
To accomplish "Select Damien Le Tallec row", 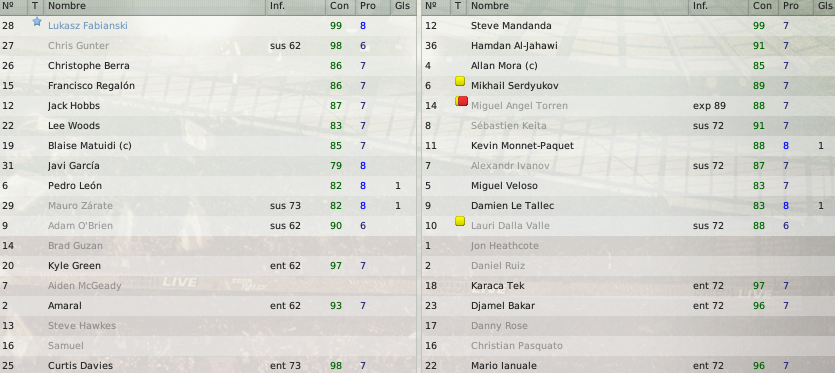I will click(x=628, y=206).
